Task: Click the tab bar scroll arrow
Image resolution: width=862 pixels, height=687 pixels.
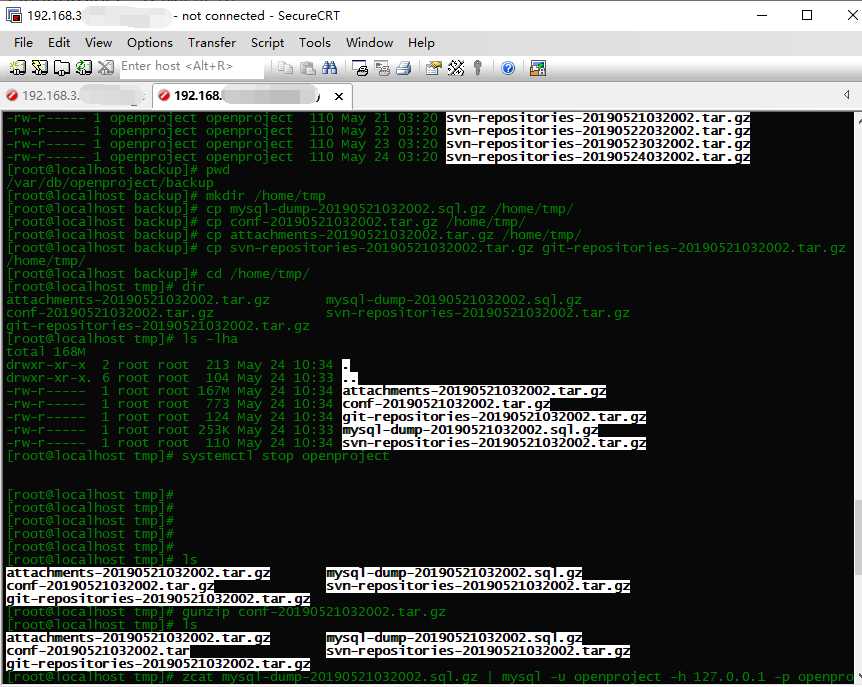Action: [x=847, y=95]
